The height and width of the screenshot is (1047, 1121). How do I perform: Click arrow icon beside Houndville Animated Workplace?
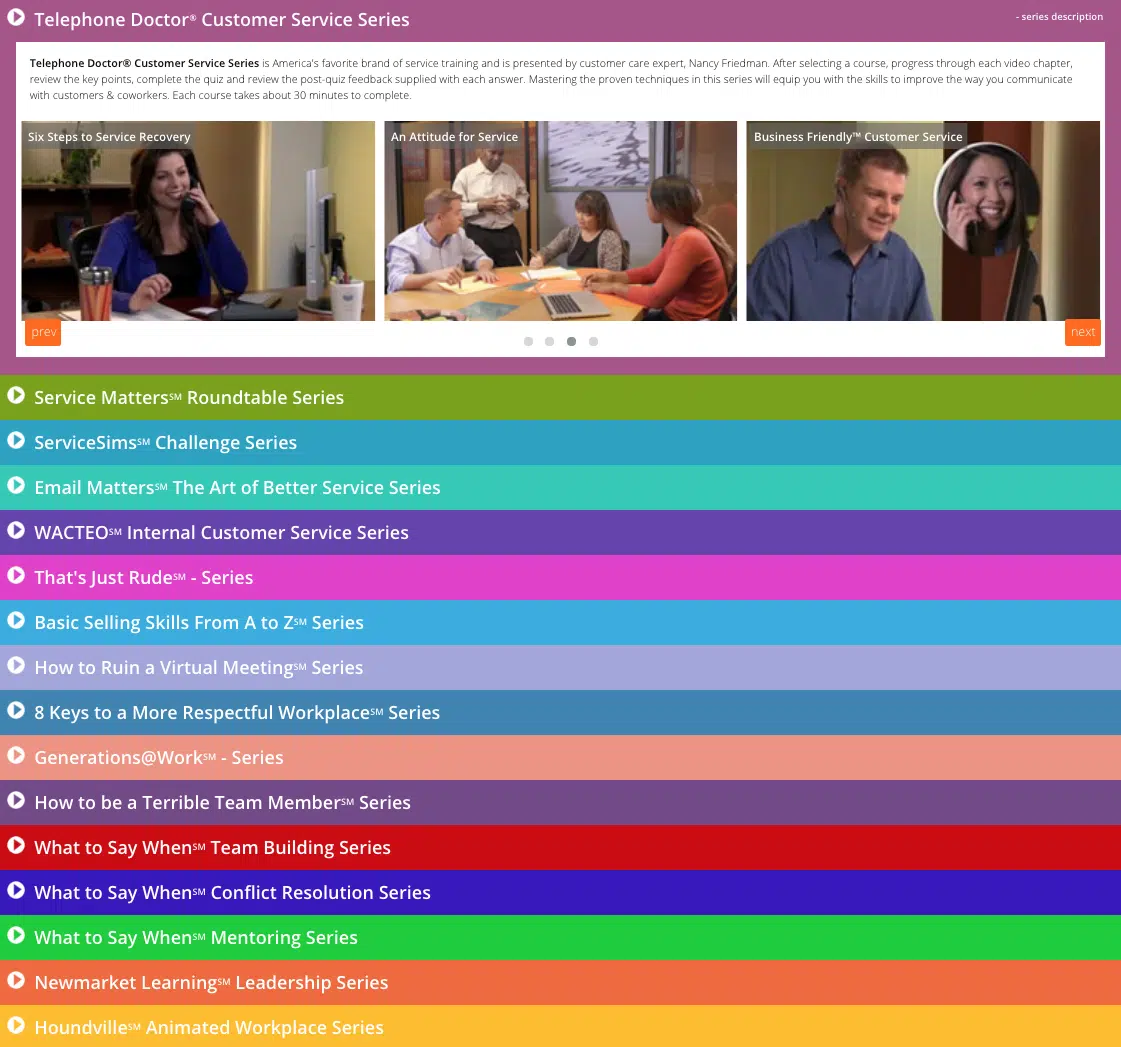tap(16, 1026)
